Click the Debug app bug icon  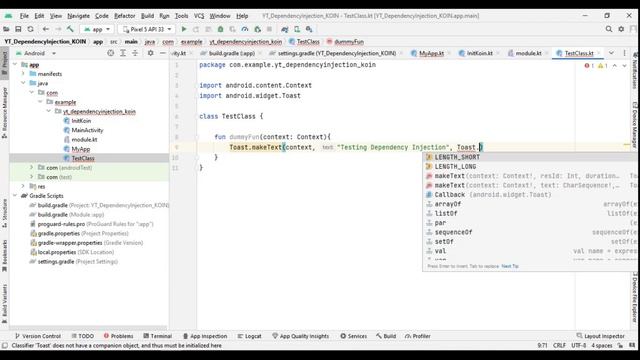coord(220,29)
